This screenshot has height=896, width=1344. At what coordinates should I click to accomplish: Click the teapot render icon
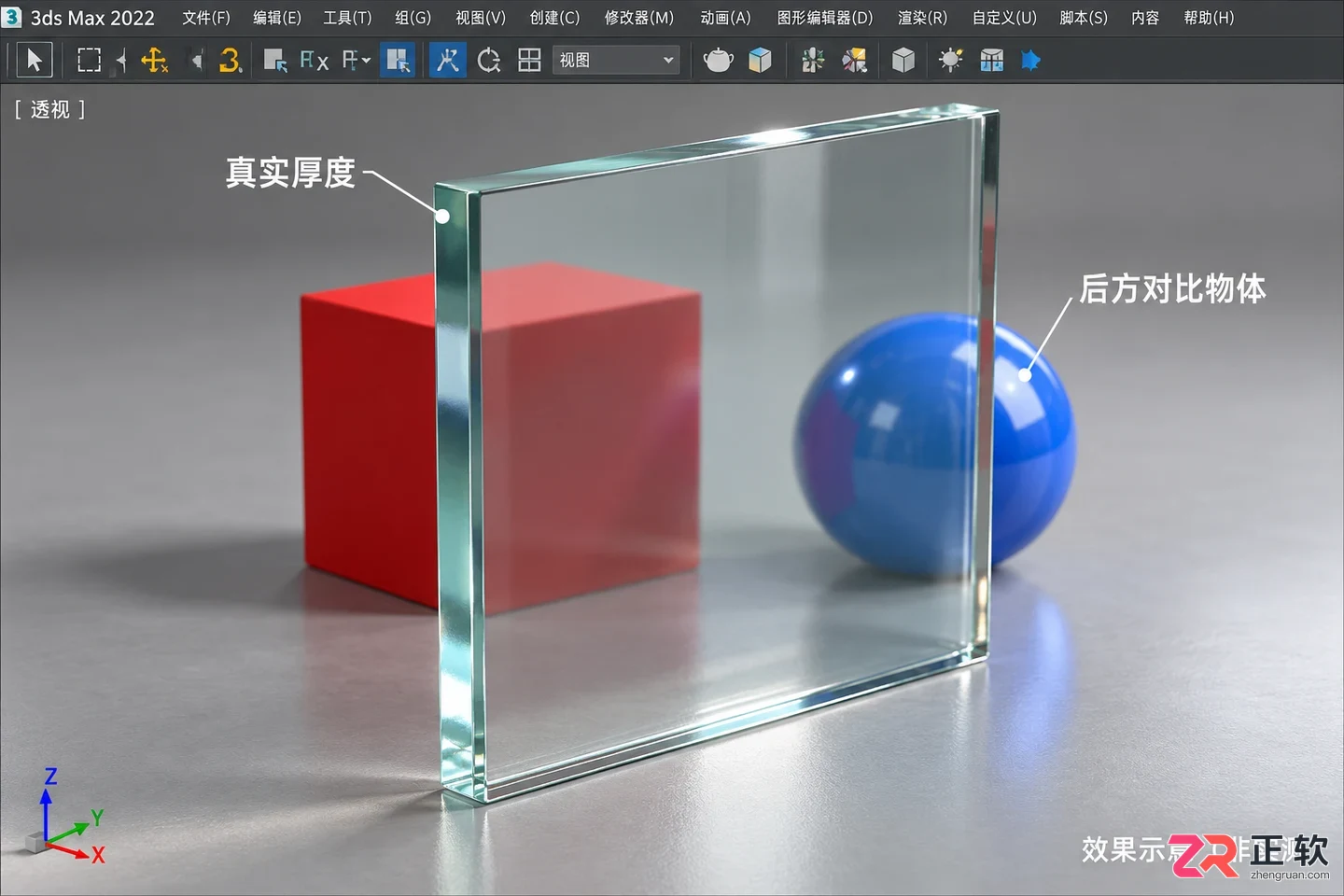(x=718, y=61)
